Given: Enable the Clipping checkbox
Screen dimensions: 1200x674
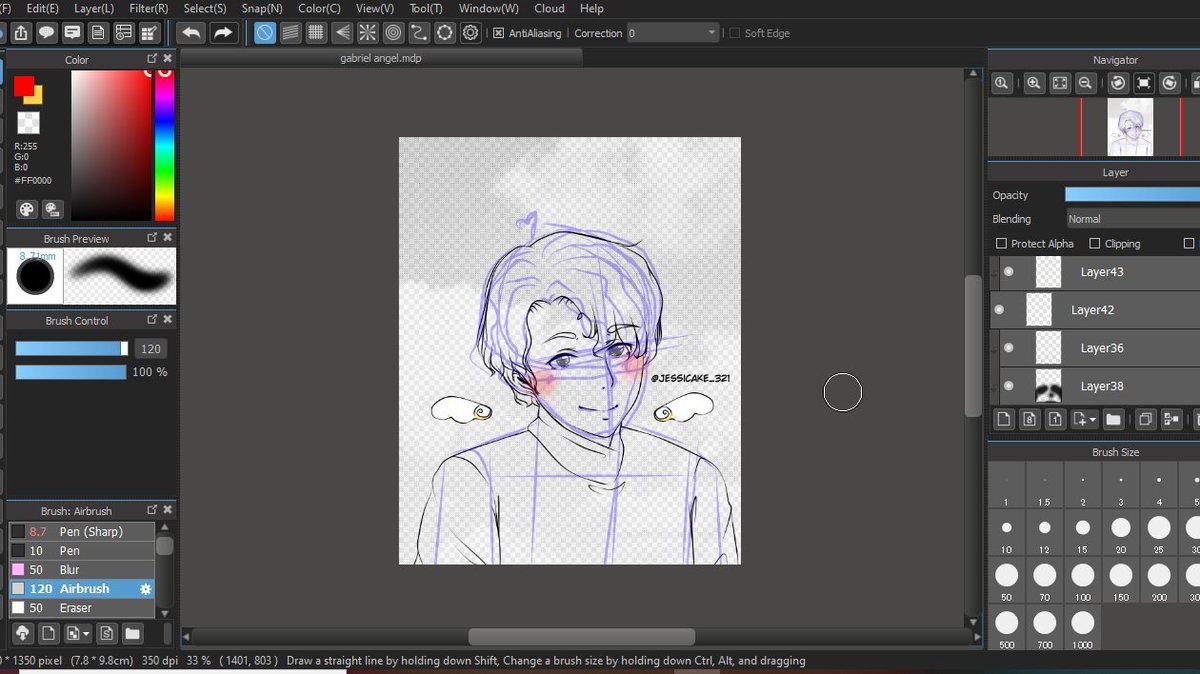Looking at the screenshot, I should pyautogui.click(x=1095, y=244).
